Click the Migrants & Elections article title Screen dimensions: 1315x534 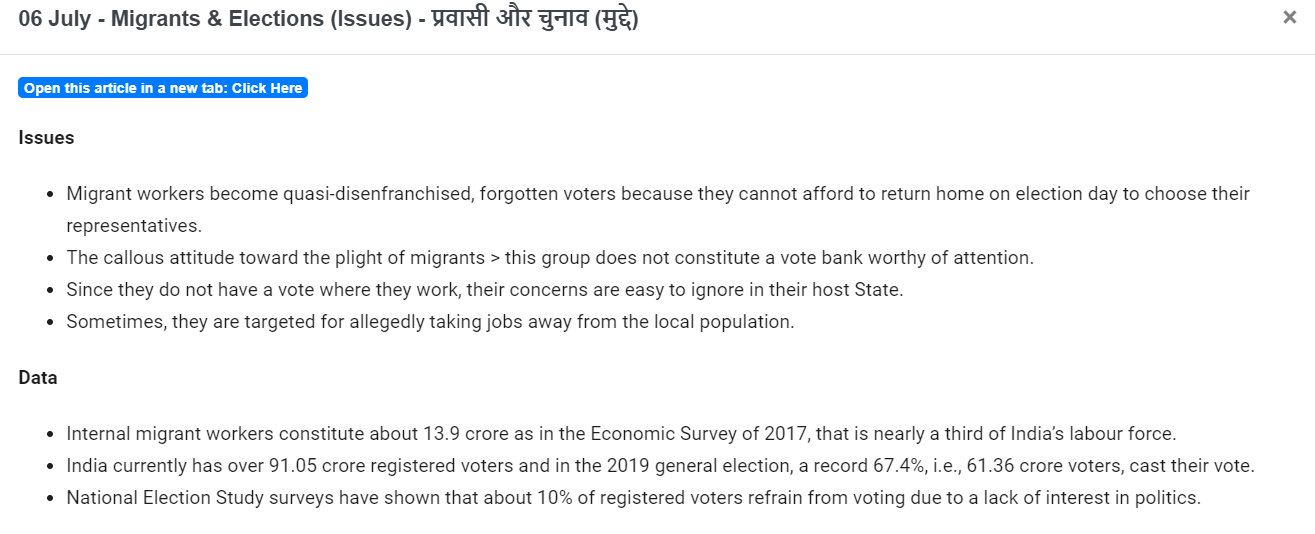pyautogui.click(x=328, y=19)
